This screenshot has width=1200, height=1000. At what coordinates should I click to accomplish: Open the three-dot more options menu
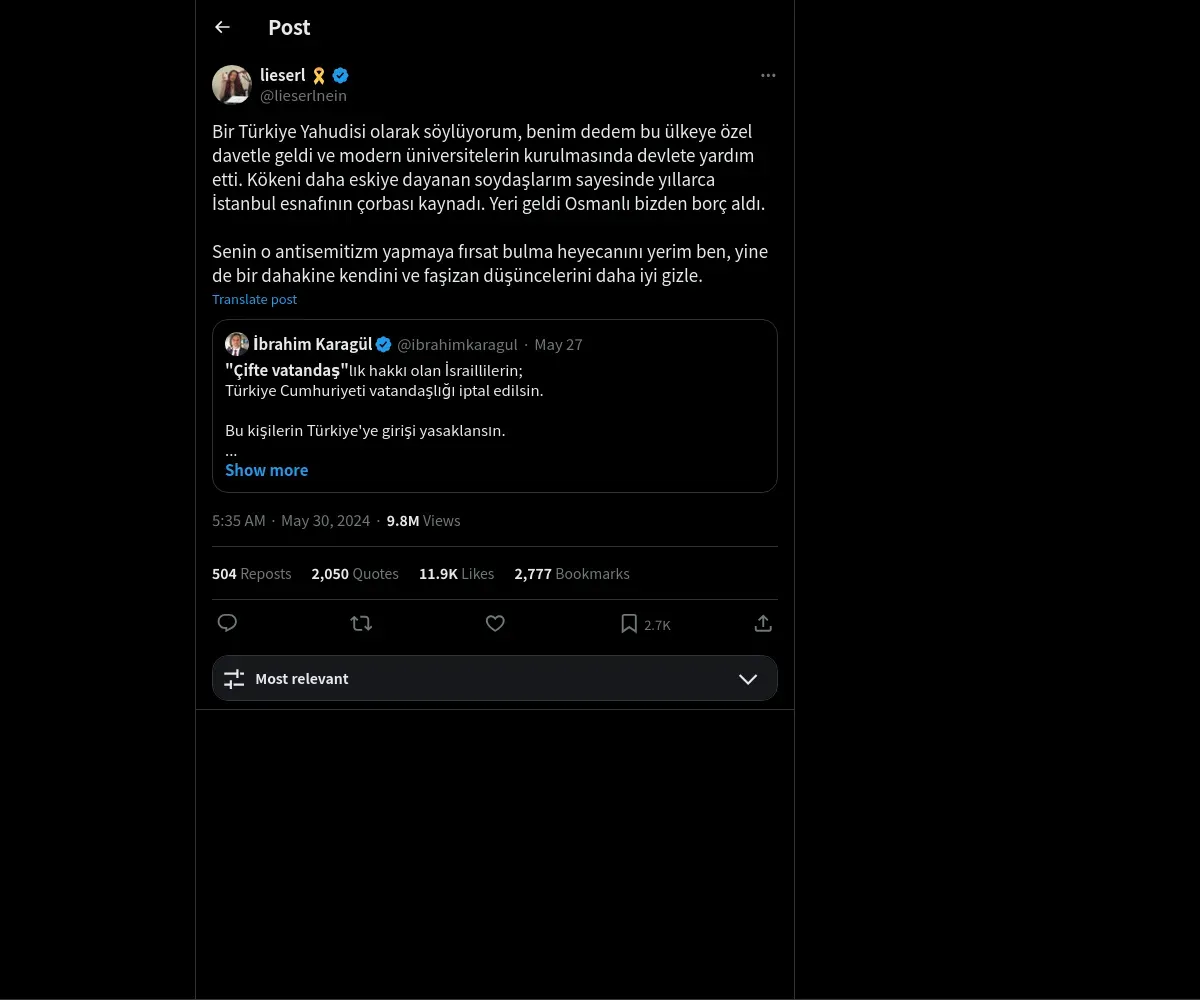point(768,75)
